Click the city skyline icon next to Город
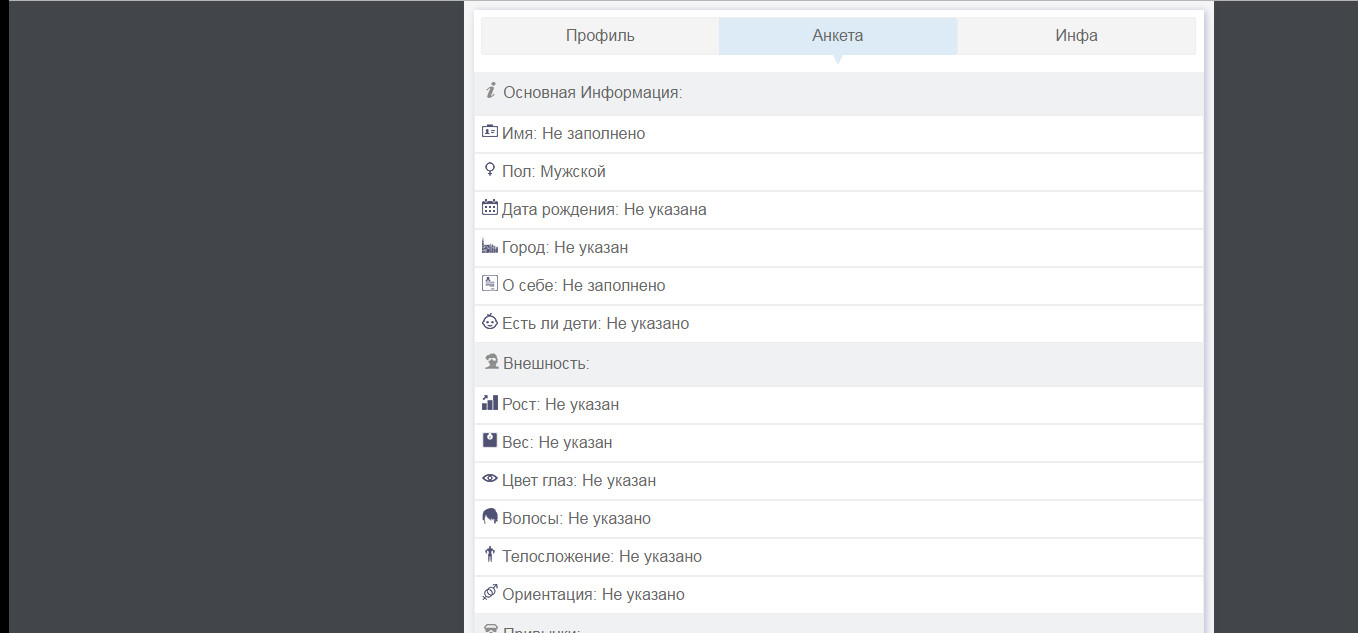Image resolution: width=1358 pixels, height=633 pixels. pos(490,246)
